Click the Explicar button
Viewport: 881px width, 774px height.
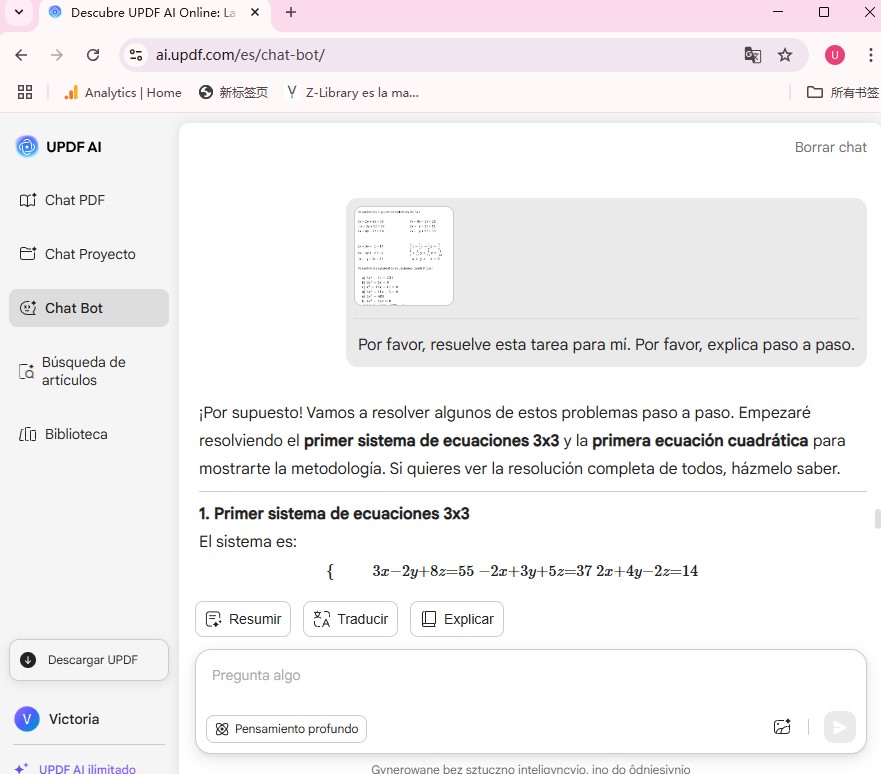pos(456,619)
